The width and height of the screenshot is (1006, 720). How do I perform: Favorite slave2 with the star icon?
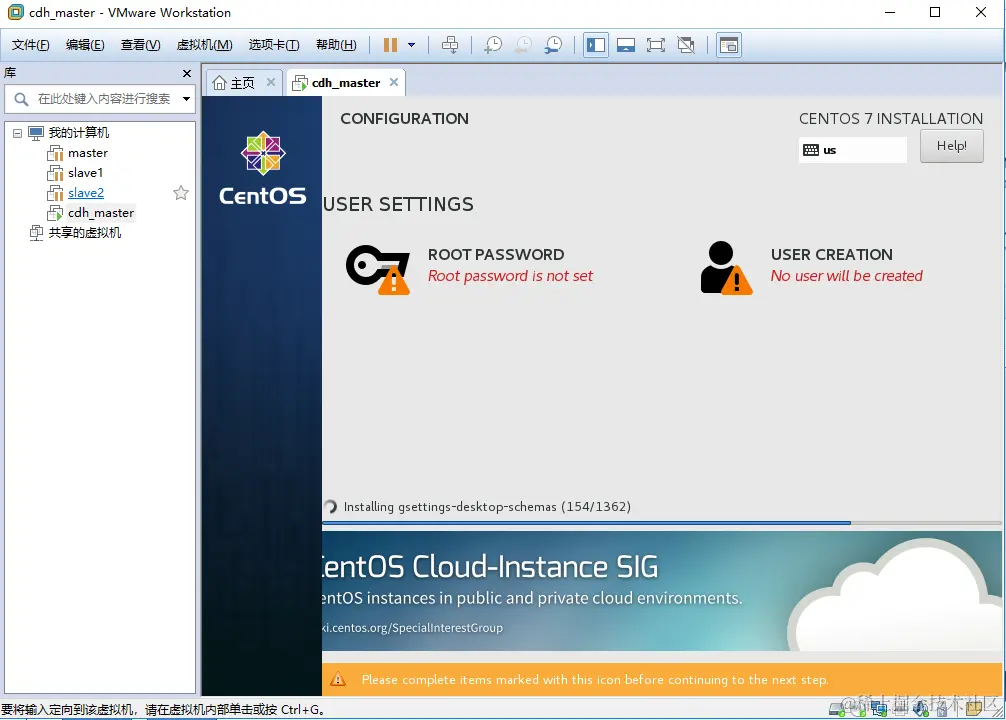[x=181, y=193]
